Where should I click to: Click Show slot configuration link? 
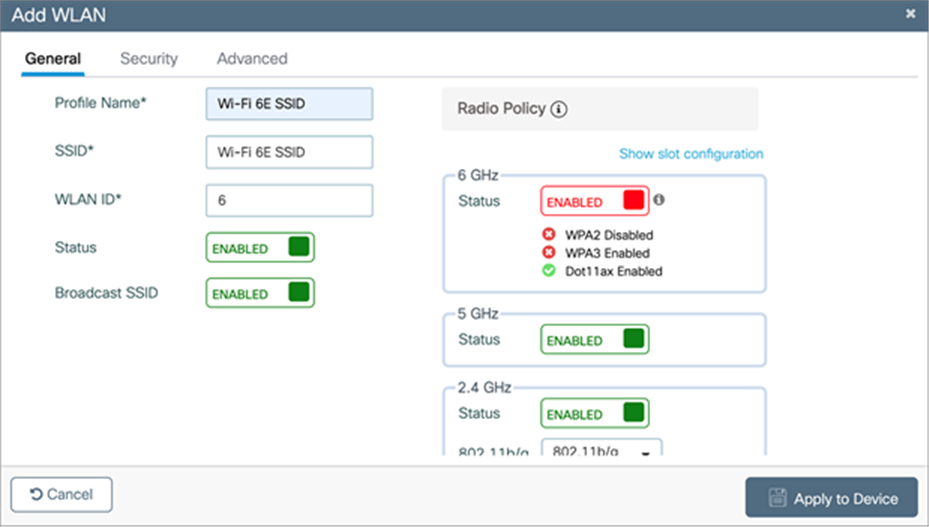[691, 154]
